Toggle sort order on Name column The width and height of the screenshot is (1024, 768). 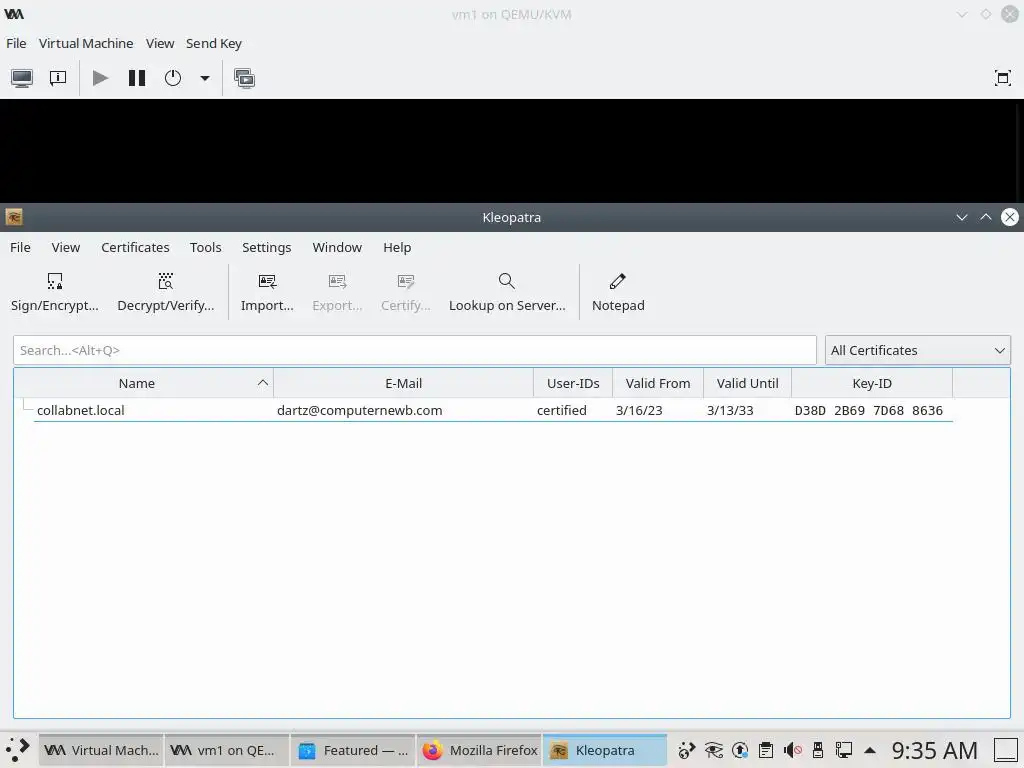143,383
